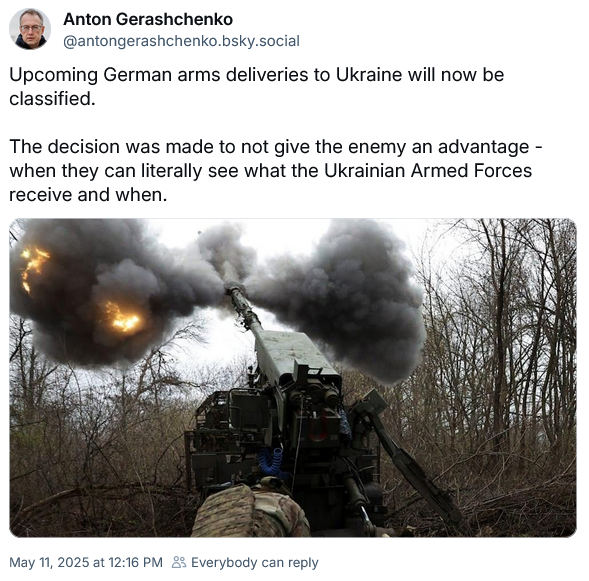Click the paragraph starting 'The decision was made'
The image size is (589, 581).
(x=275, y=171)
